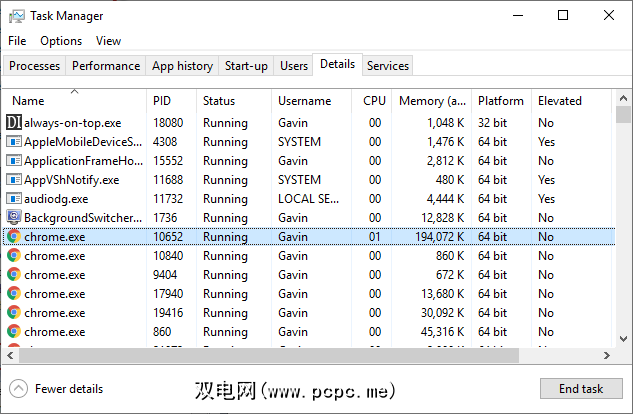
Task: Switch to the Performance tab
Action: point(106,66)
